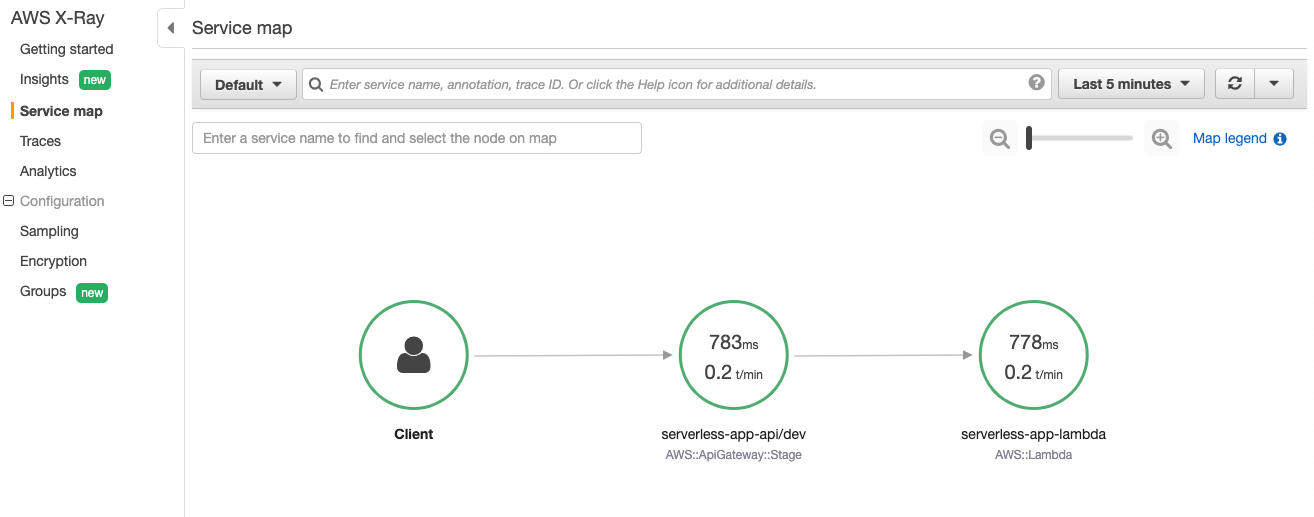Open Analytics in the sidebar
The image size is (1314, 517).
[48, 171]
